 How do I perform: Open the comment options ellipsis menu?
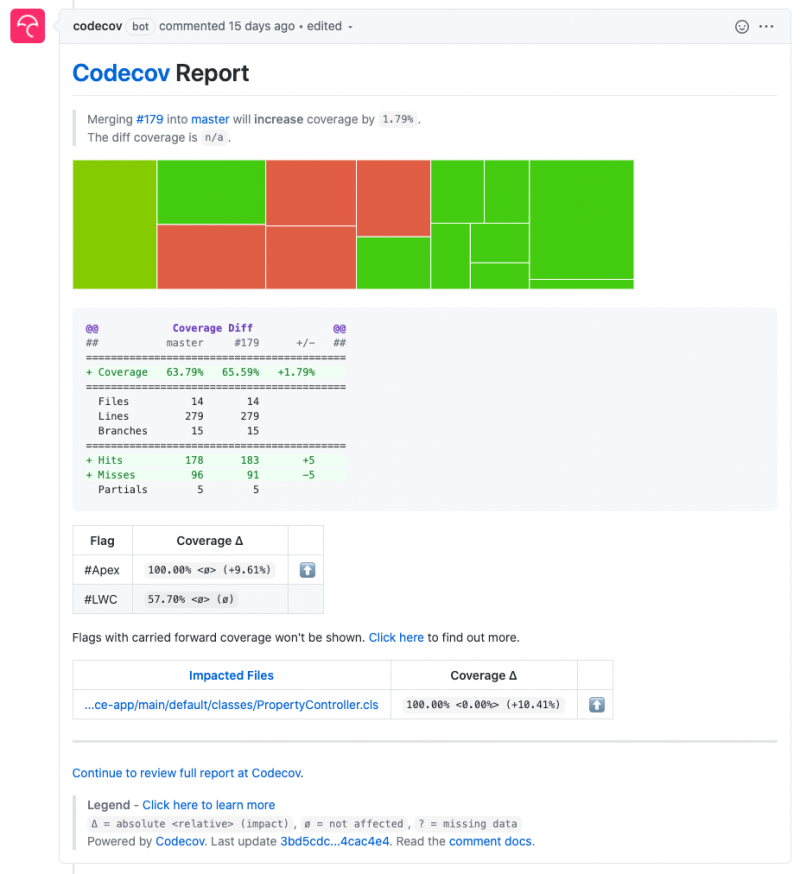(x=766, y=27)
